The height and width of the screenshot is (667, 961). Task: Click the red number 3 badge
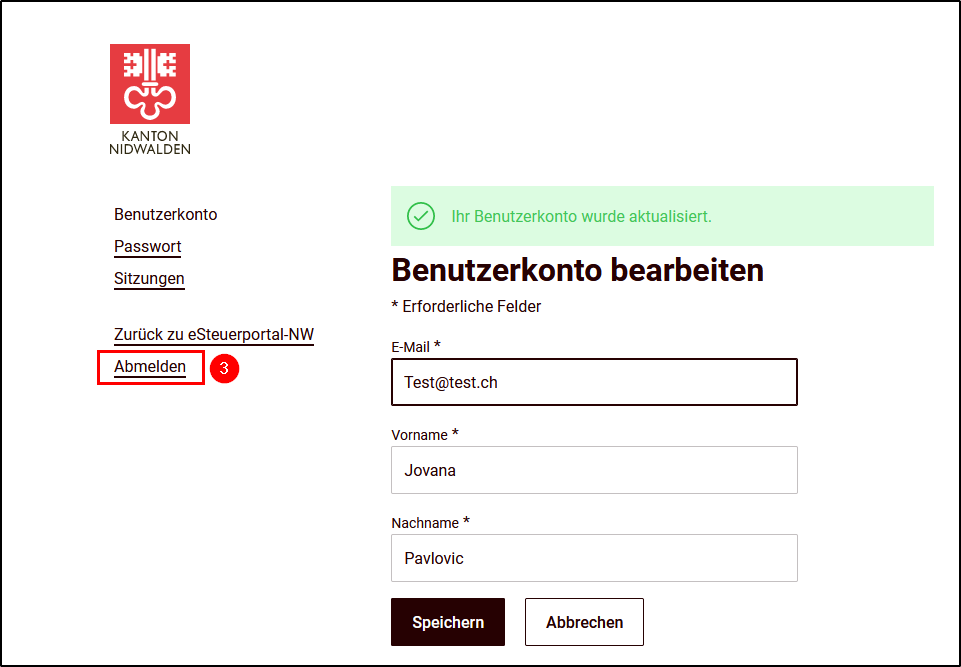pyautogui.click(x=224, y=368)
